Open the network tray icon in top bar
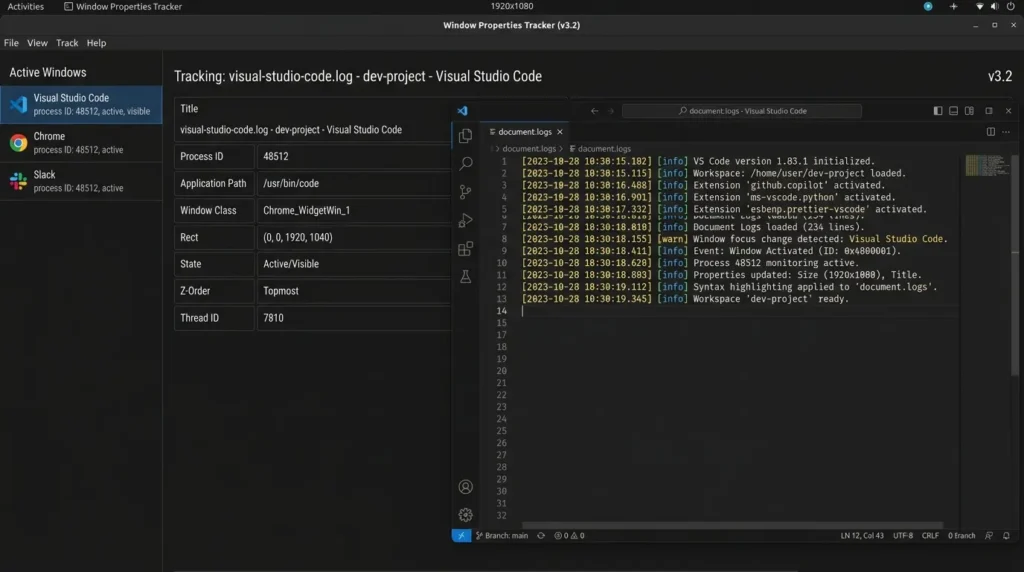 click(x=979, y=7)
